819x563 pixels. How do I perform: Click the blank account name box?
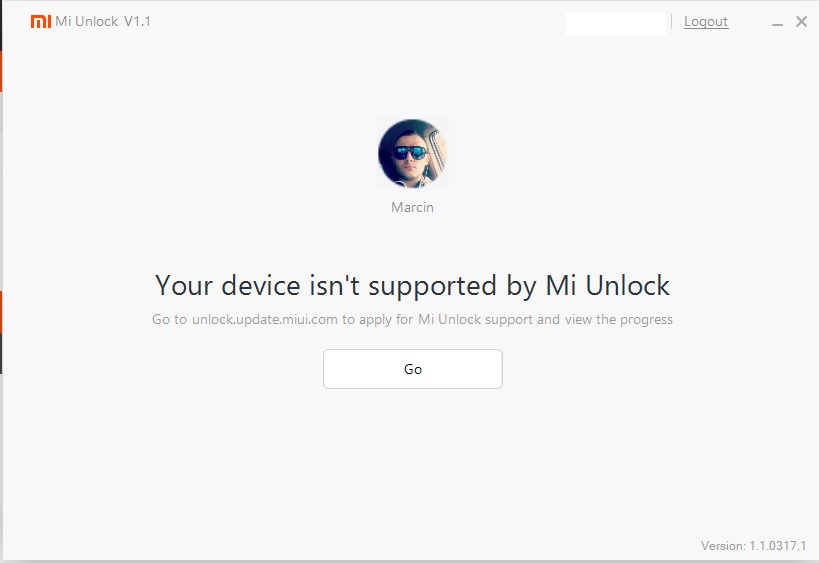tap(615, 23)
